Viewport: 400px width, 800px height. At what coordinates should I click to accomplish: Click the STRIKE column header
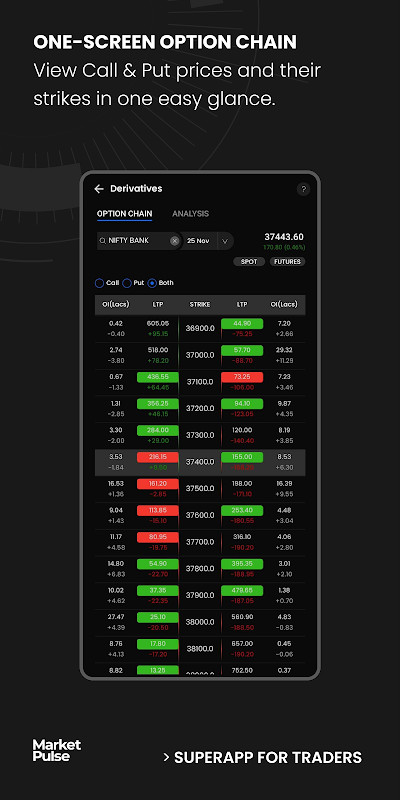[x=200, y=305]
